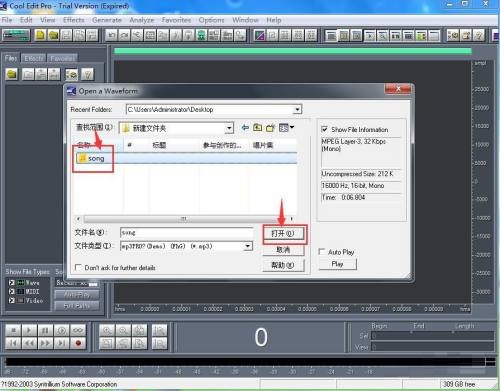This screenshot has width=500, height=391.
Task: Click the purple-green spectral view toolbar icon
Action: pyautogui.click(x=259, y=35)
